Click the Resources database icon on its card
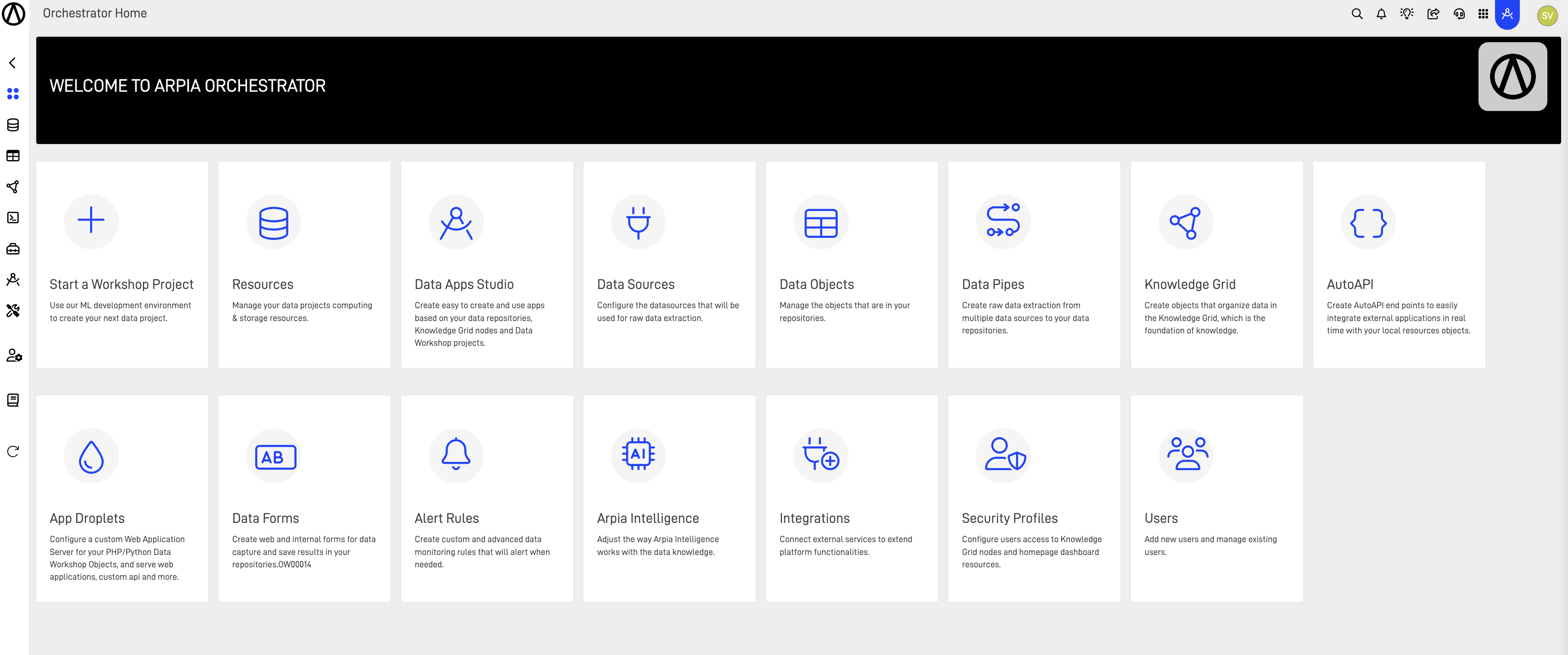1568x655 pixels. click(x=273, y=222)
